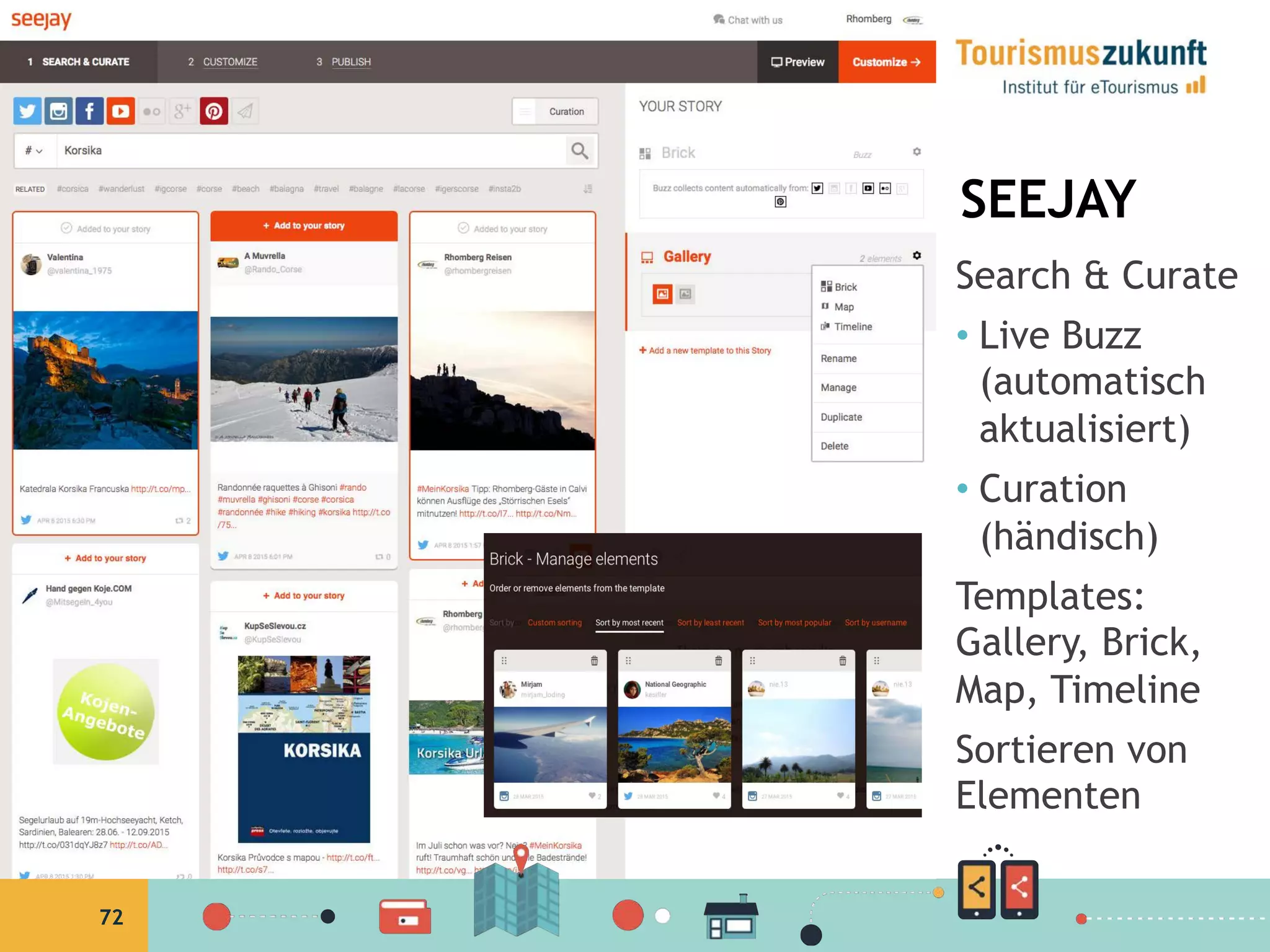Select Sort by most popular
The image size is (1270, 952).
(x=794, y=623)
